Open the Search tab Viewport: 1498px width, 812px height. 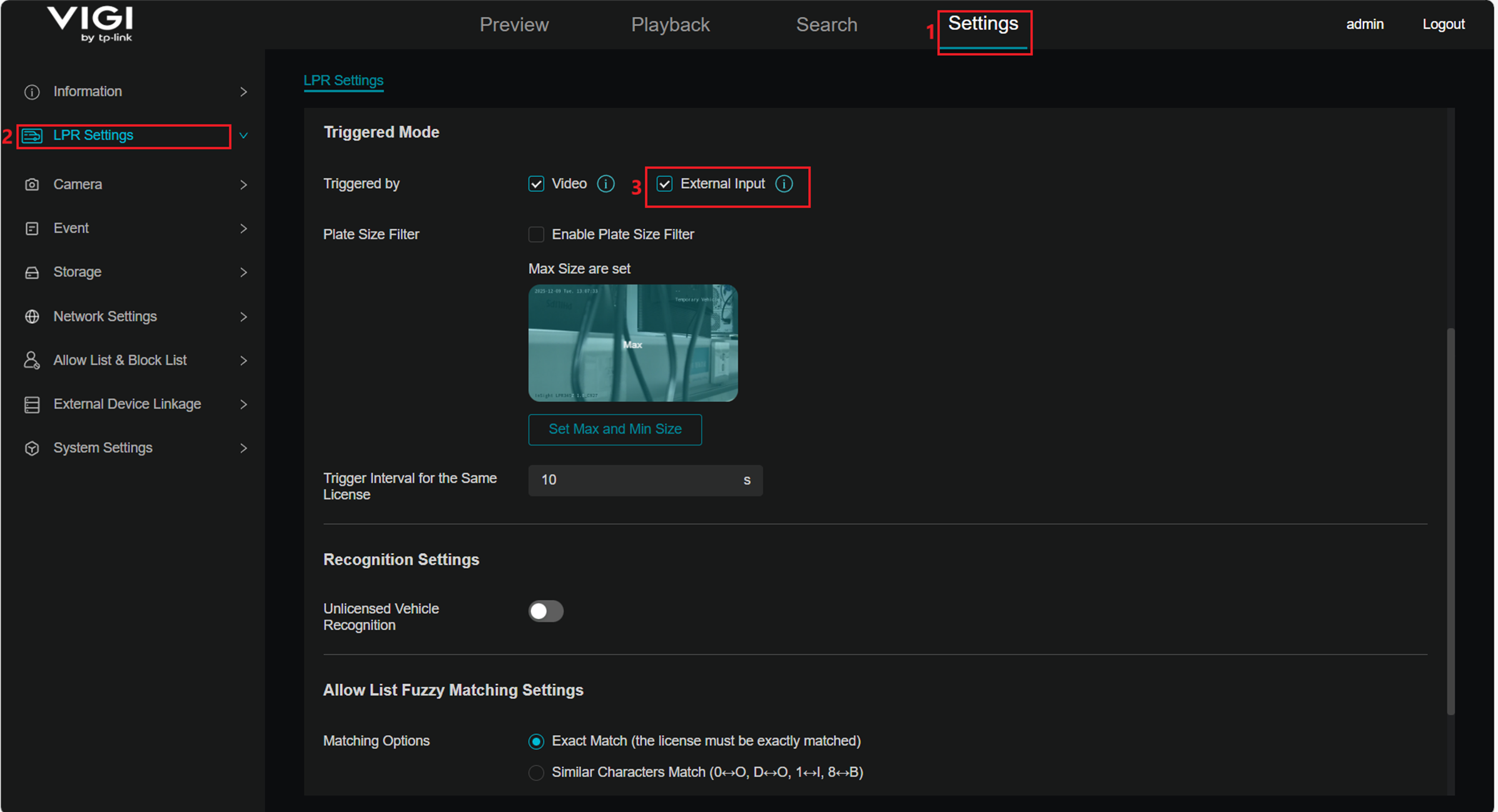826,24
